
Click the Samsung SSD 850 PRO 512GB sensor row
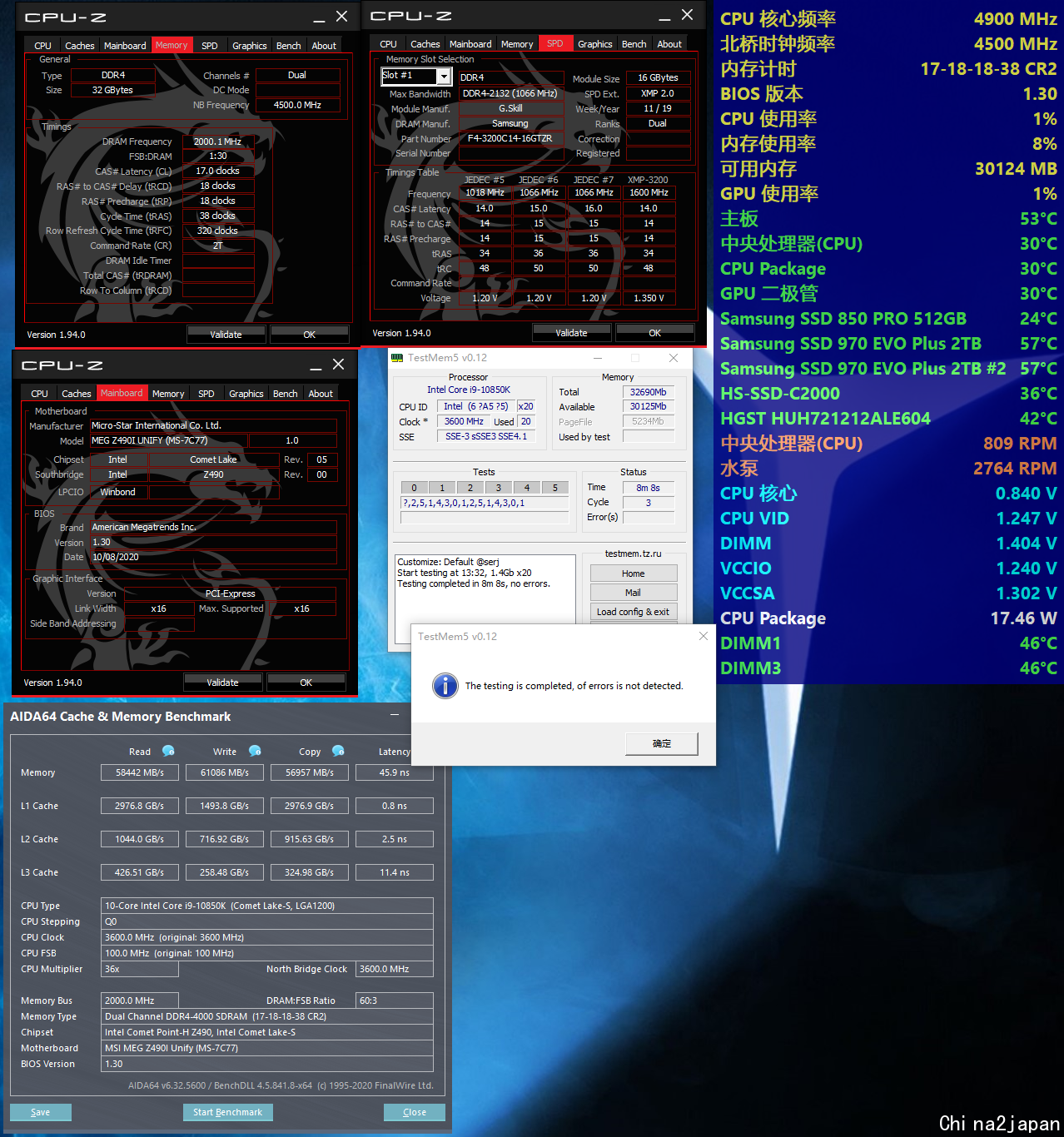pyautogui.click(x=888, y=319)
